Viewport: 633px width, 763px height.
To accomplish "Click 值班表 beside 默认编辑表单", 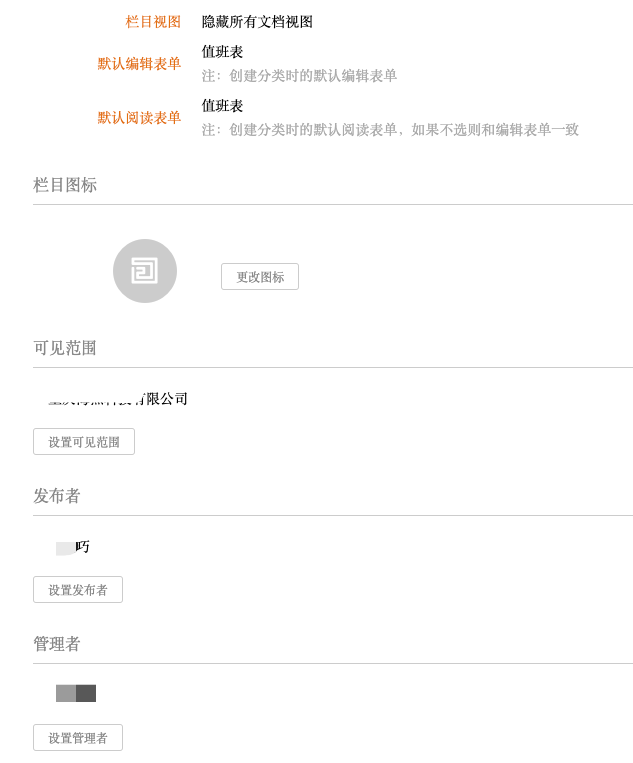I will coord(222,52).
